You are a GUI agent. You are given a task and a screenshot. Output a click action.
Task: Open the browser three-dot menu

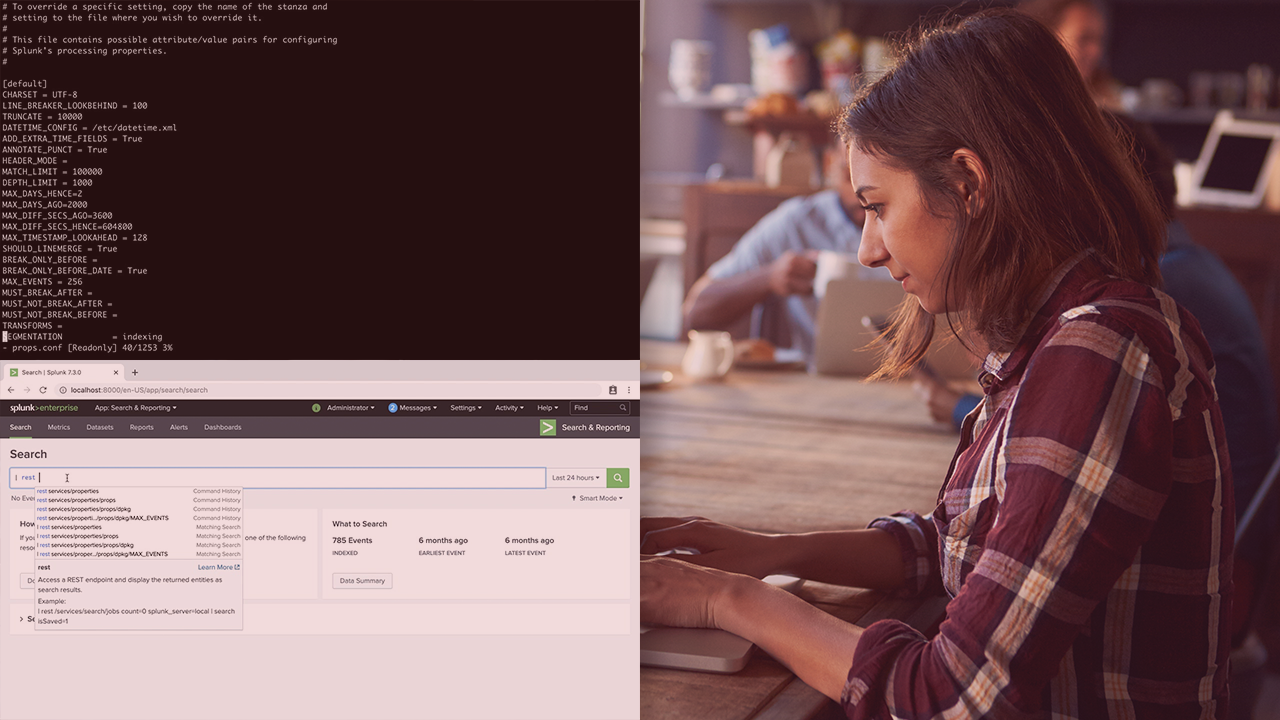click(628, 390)
